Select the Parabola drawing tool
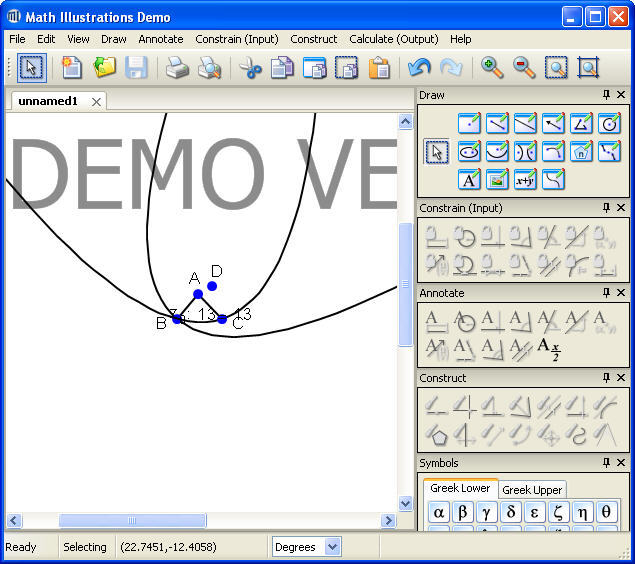The image size is (635, 564). click(497, 151)
